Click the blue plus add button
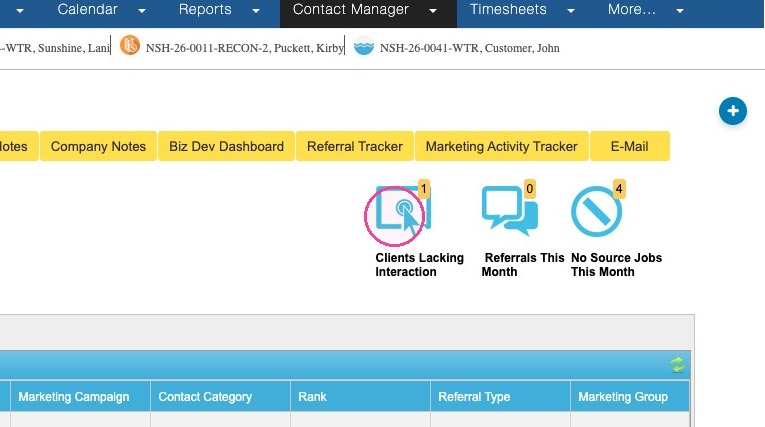Screen dimensions: 765x427 (732, 111)
